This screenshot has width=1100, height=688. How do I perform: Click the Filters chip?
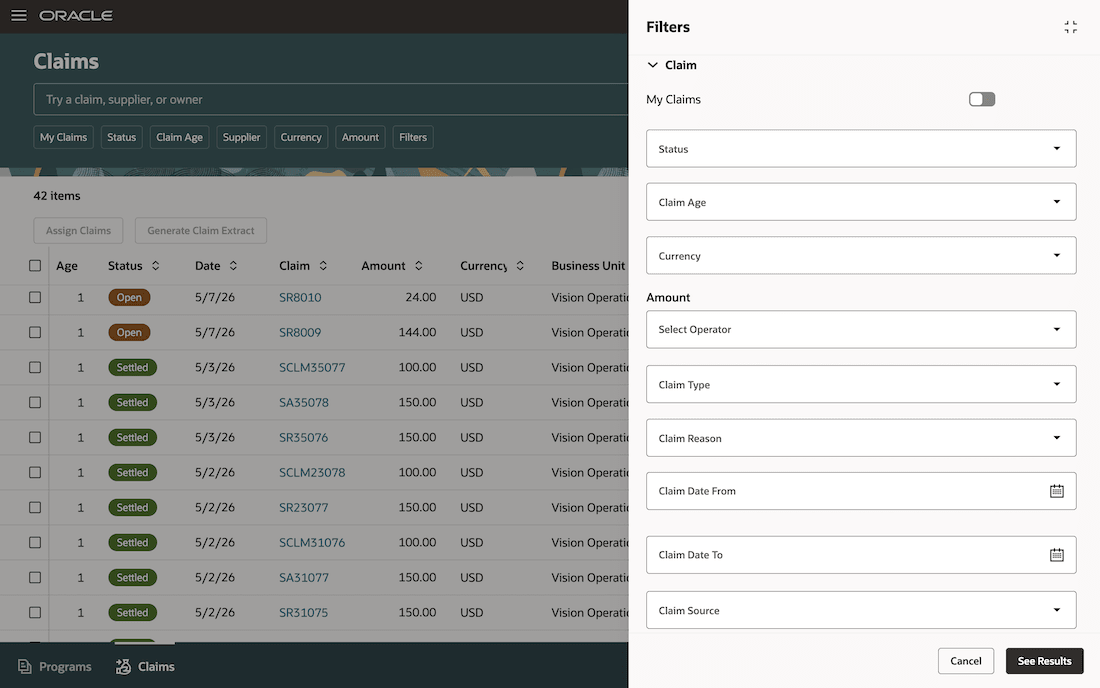pos(413,137)
